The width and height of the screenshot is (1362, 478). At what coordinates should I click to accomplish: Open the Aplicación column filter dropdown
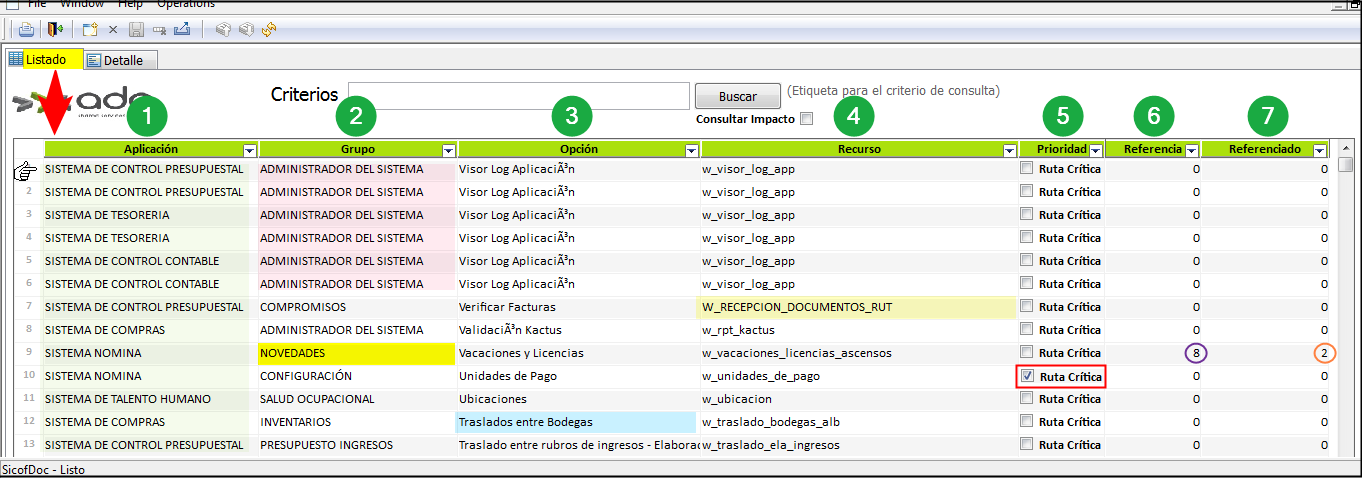point(249,150)
